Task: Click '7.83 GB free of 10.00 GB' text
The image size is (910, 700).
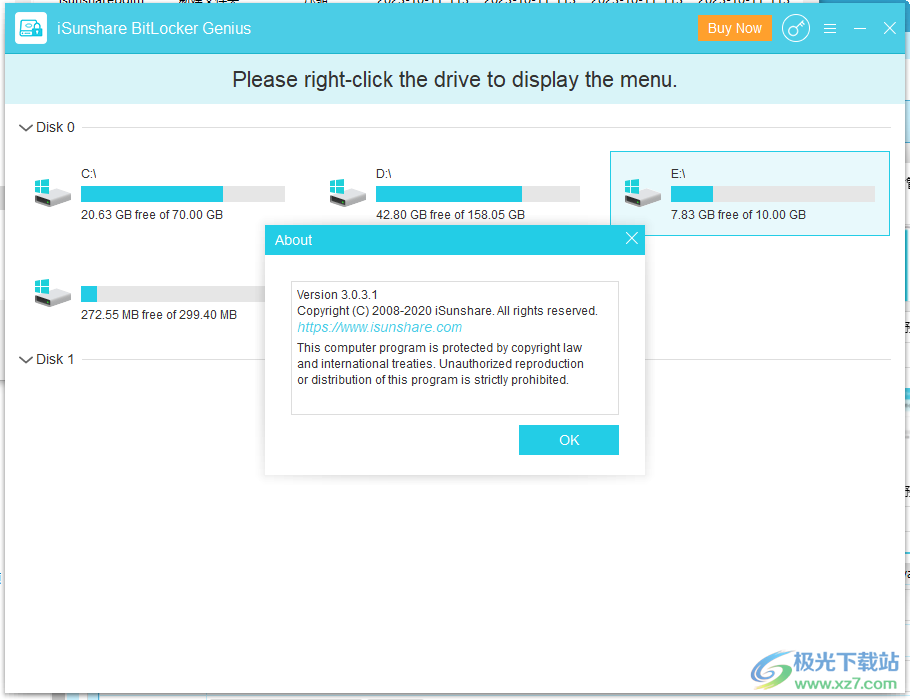Action: 738,215
